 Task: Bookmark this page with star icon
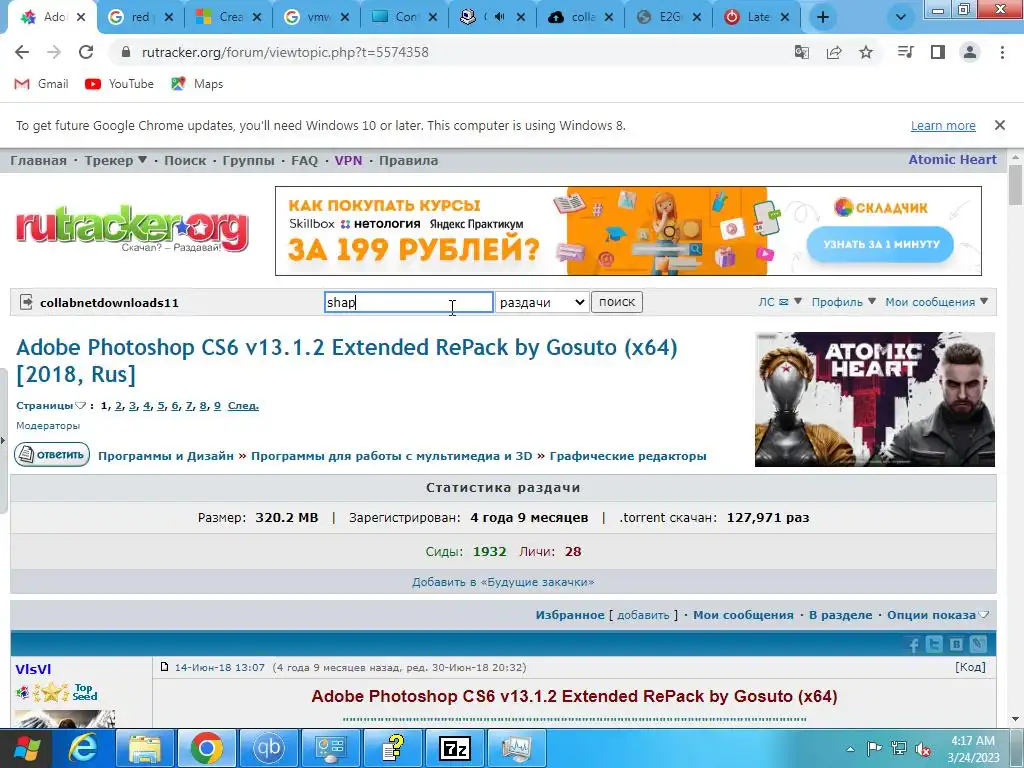866,52
